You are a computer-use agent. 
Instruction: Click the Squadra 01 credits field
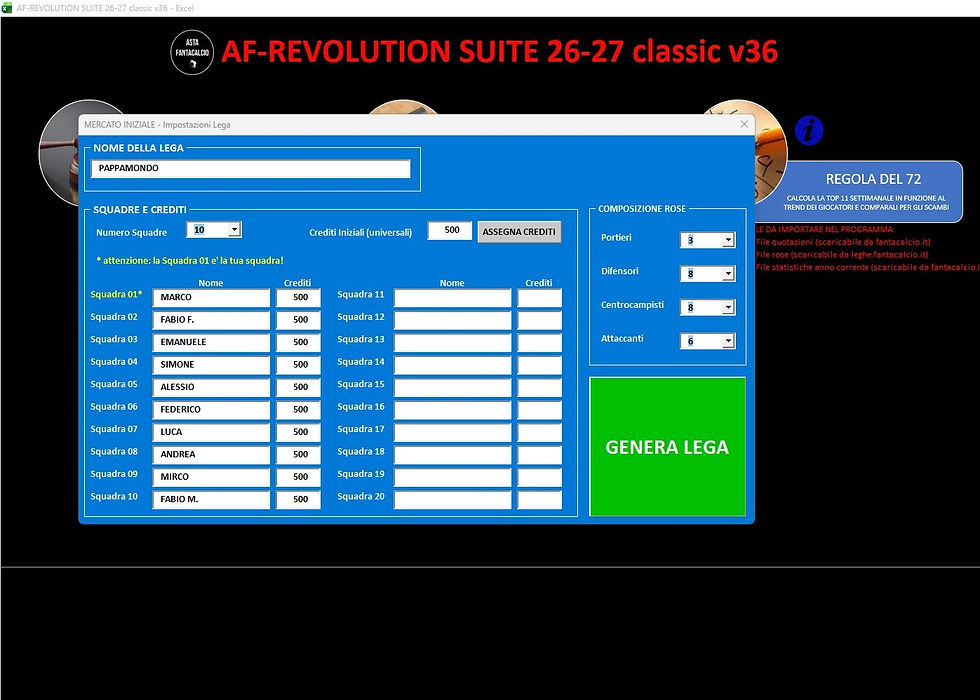pos(299,298)
